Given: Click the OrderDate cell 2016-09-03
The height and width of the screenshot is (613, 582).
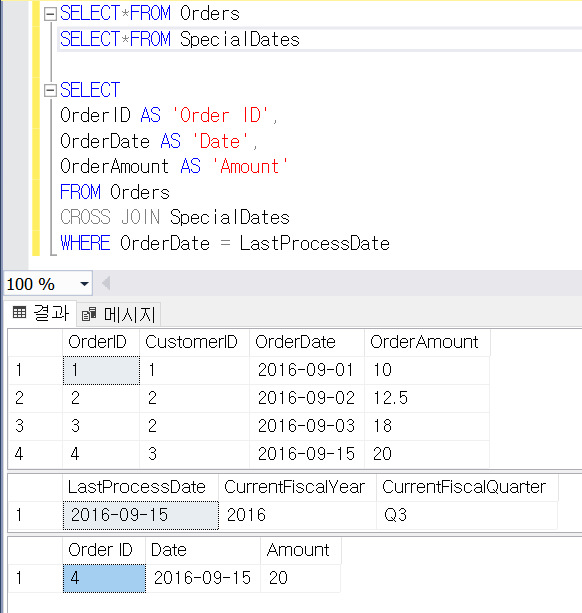Looking at the screenshot, I should (x=307, y=426).
